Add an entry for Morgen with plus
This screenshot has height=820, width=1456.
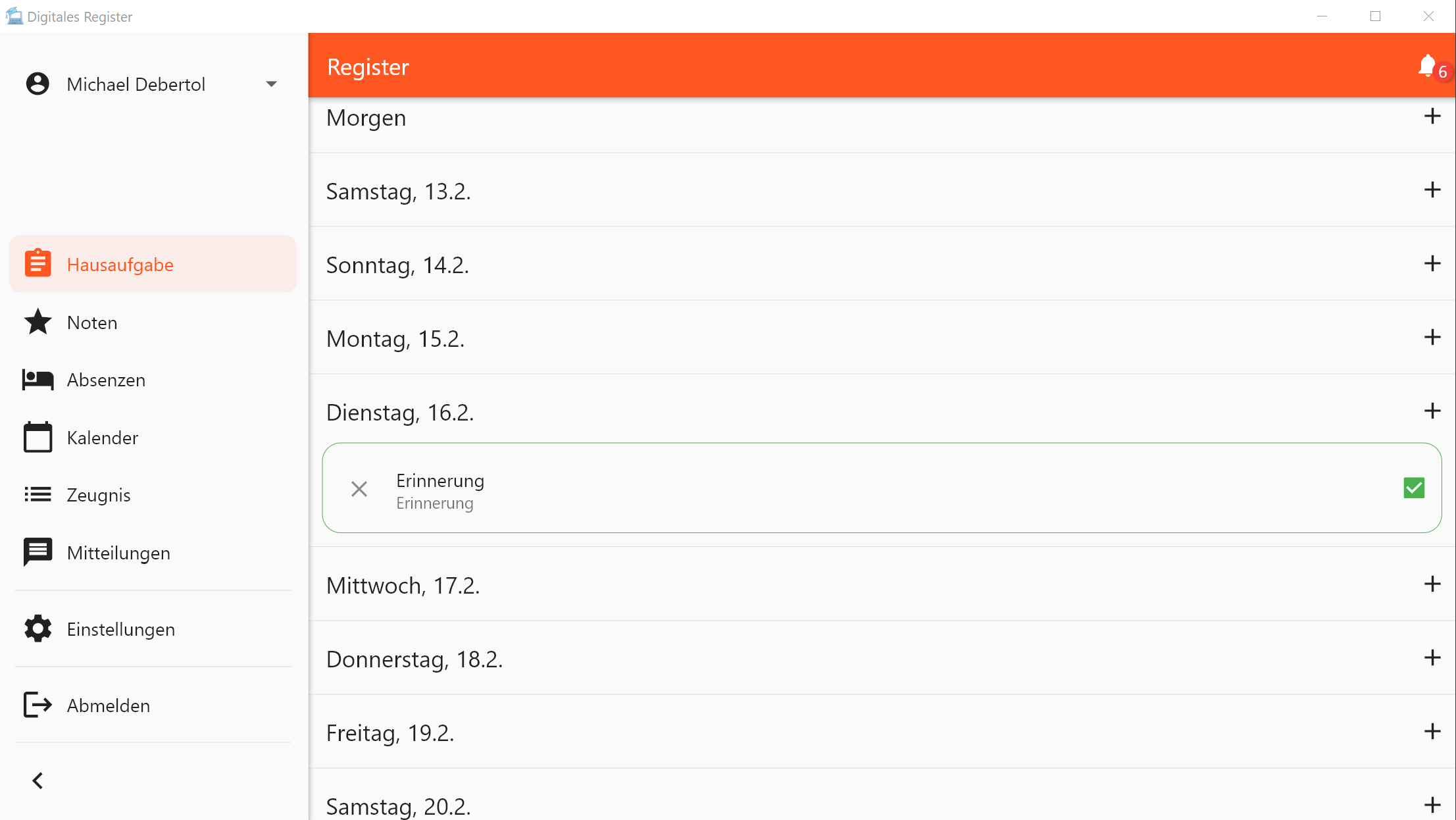[x=1432, y=116]
